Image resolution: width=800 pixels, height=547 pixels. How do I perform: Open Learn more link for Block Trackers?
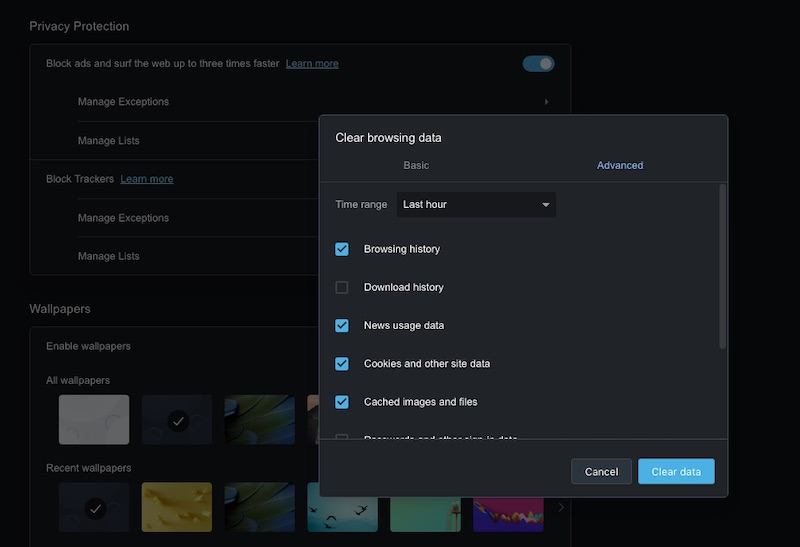coord(147,179)
